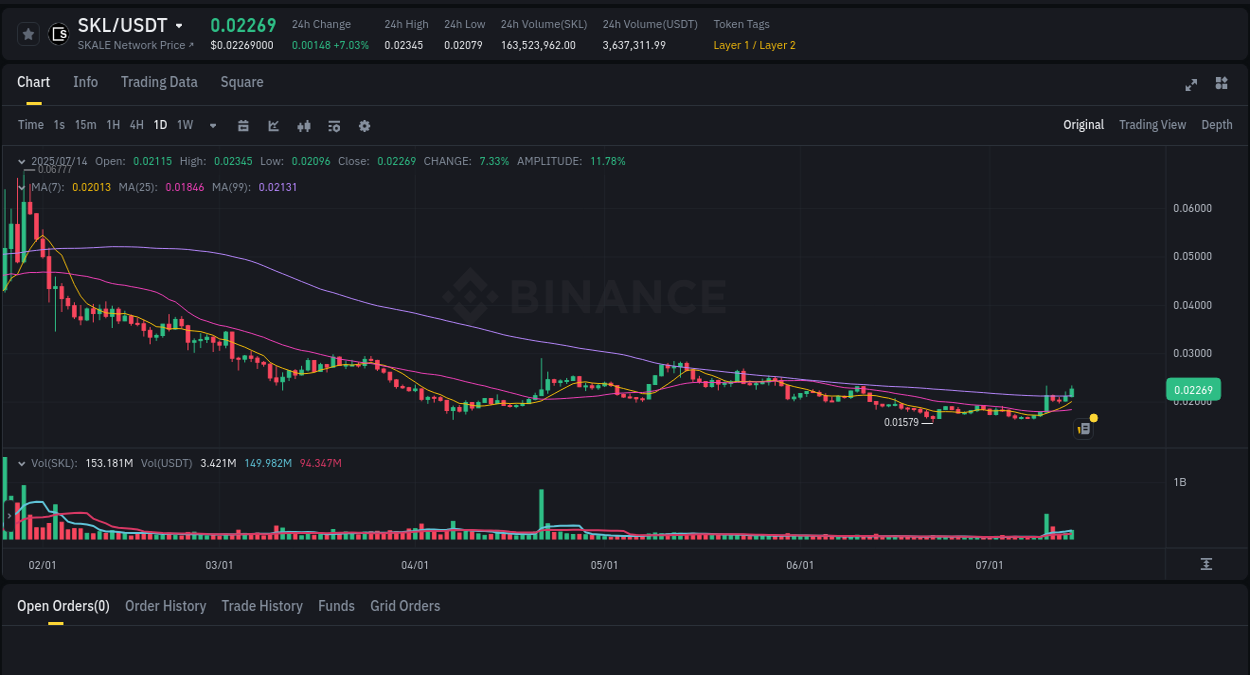Click the current price label 0.02269 on scale

click(x=1193, y=389)
